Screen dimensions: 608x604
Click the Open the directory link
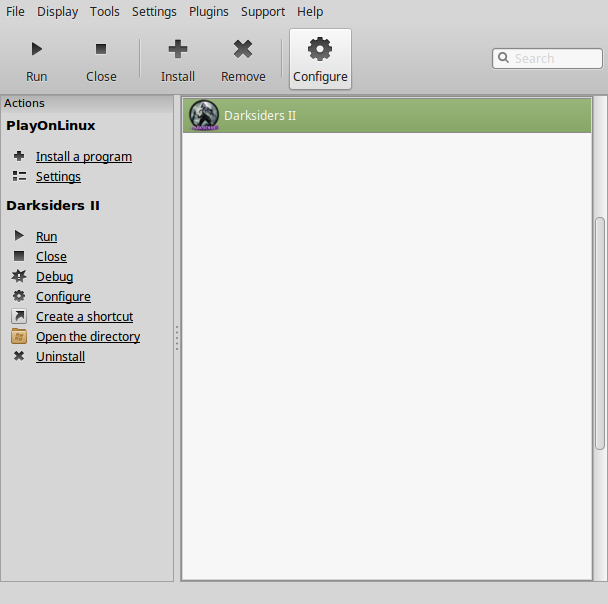[x=88, y=337]
